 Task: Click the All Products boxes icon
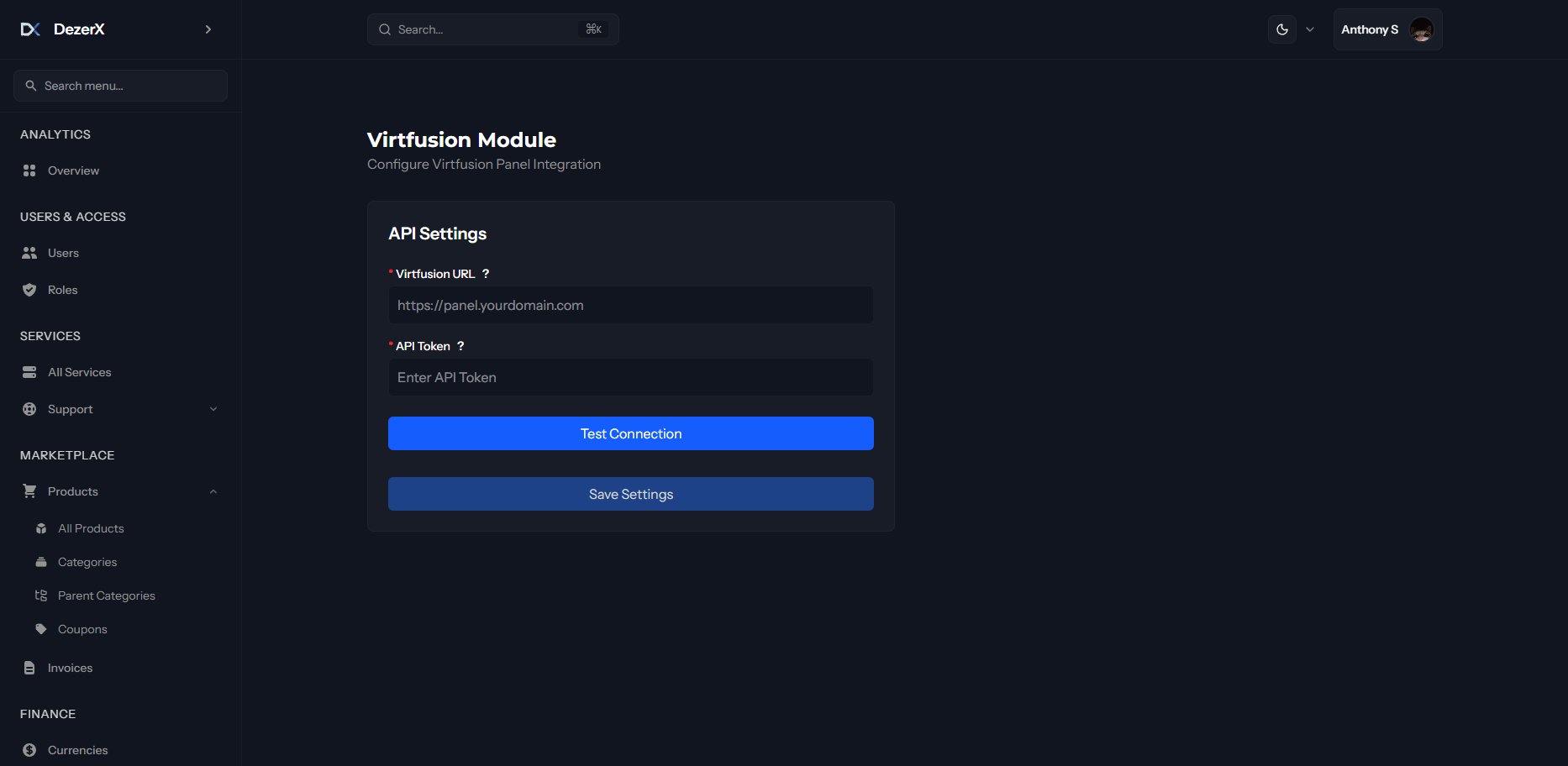pos(41,528)
